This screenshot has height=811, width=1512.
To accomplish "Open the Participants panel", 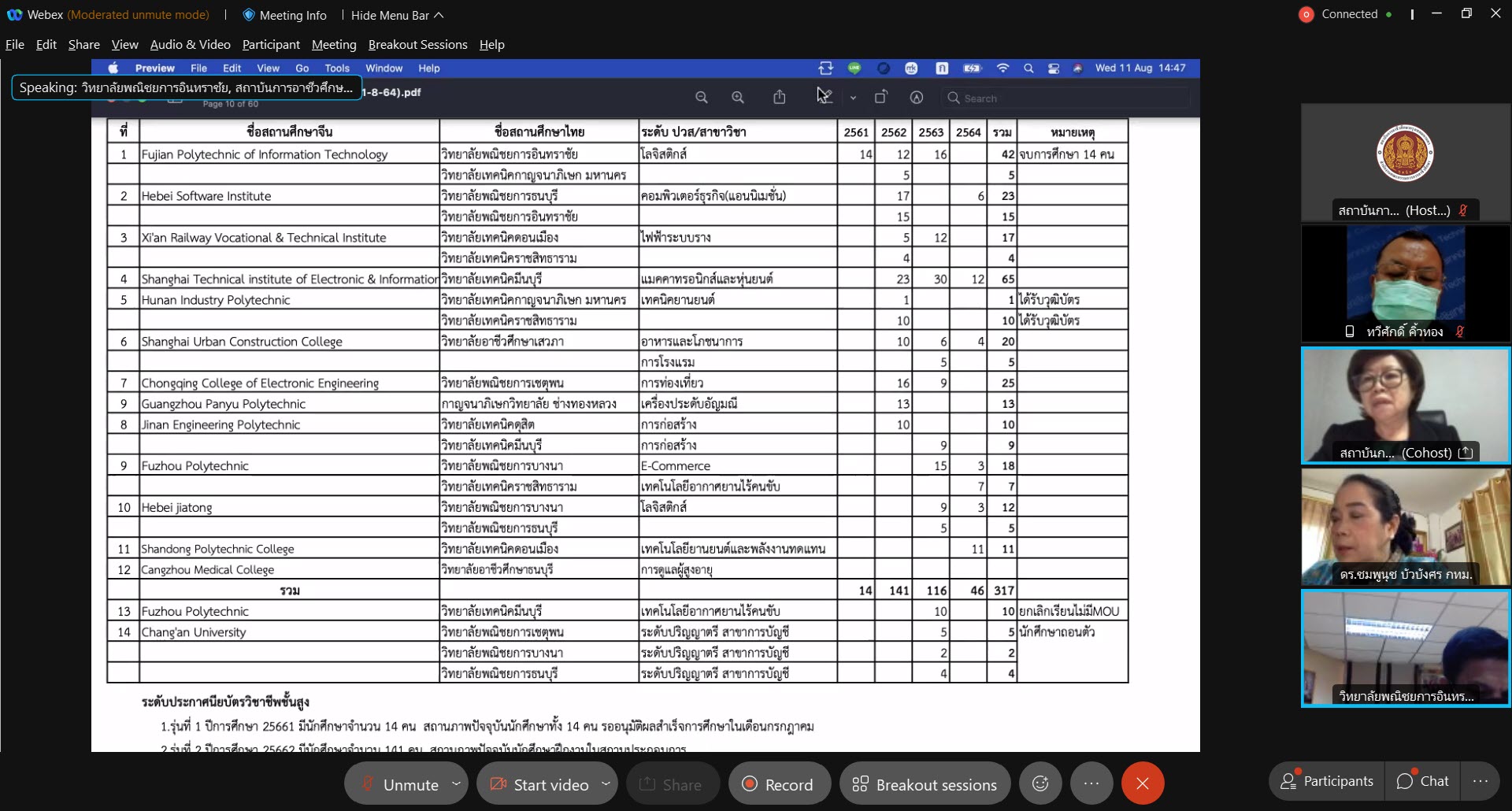I will [x=1327, y=781].
